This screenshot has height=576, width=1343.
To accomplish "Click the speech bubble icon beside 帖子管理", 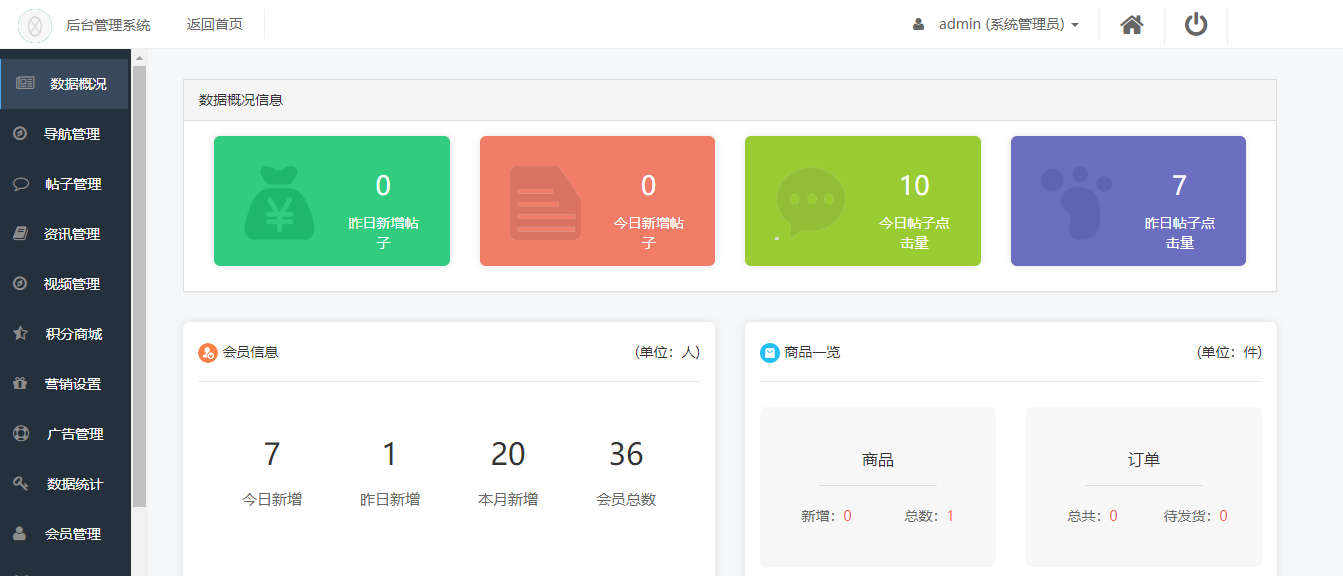I will (x=20, y=184).
